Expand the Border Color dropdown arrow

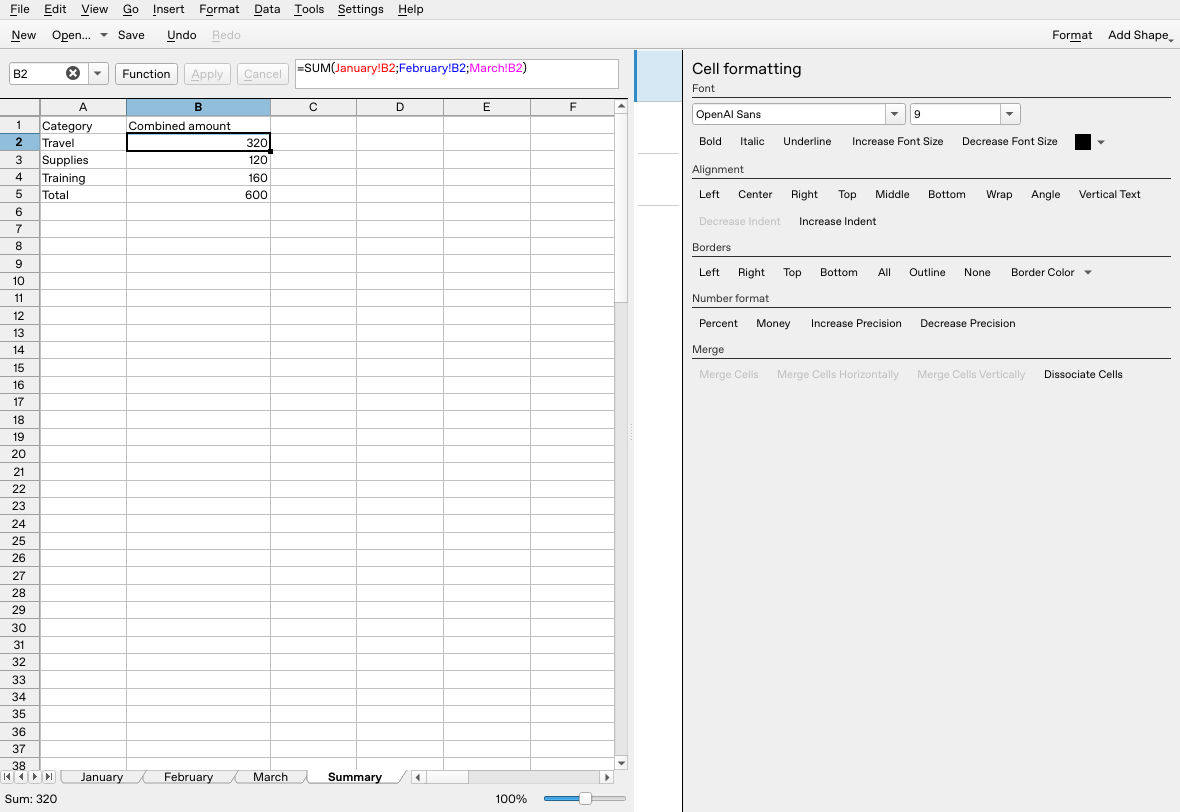(x=1088, y=272)
